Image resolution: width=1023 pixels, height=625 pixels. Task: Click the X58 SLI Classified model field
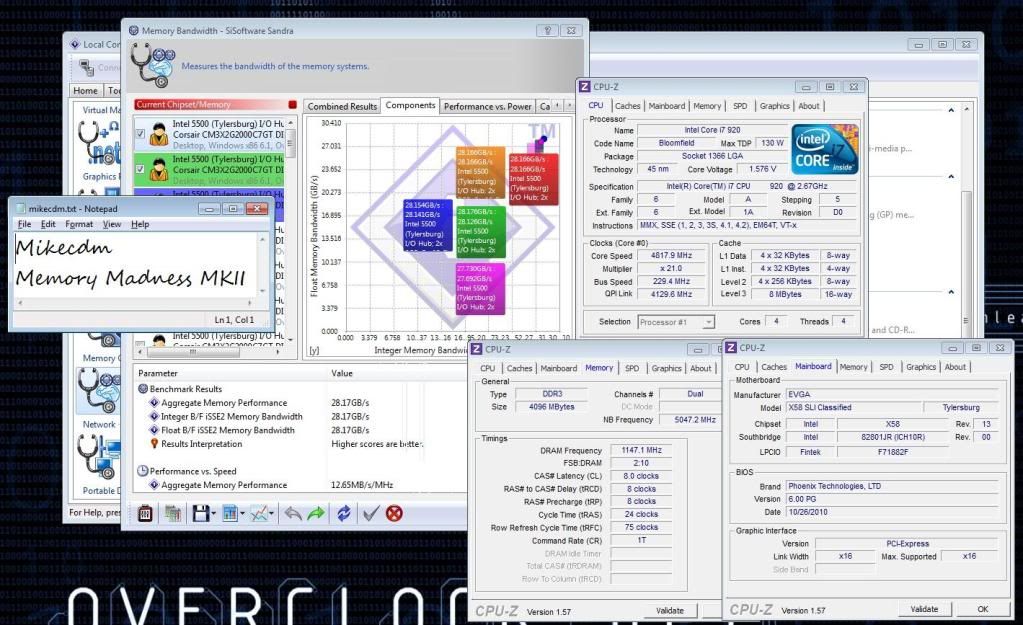853,407
